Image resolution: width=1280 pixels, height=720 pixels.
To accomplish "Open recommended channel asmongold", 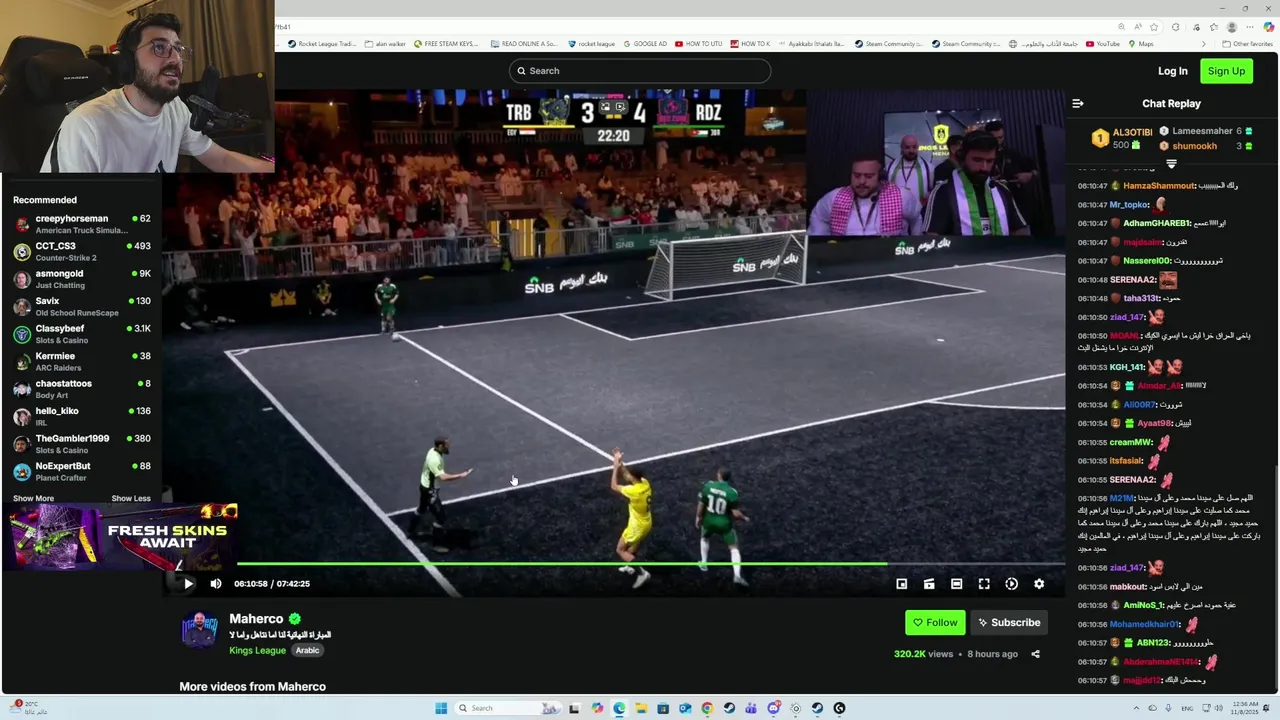I will (80, 279).
